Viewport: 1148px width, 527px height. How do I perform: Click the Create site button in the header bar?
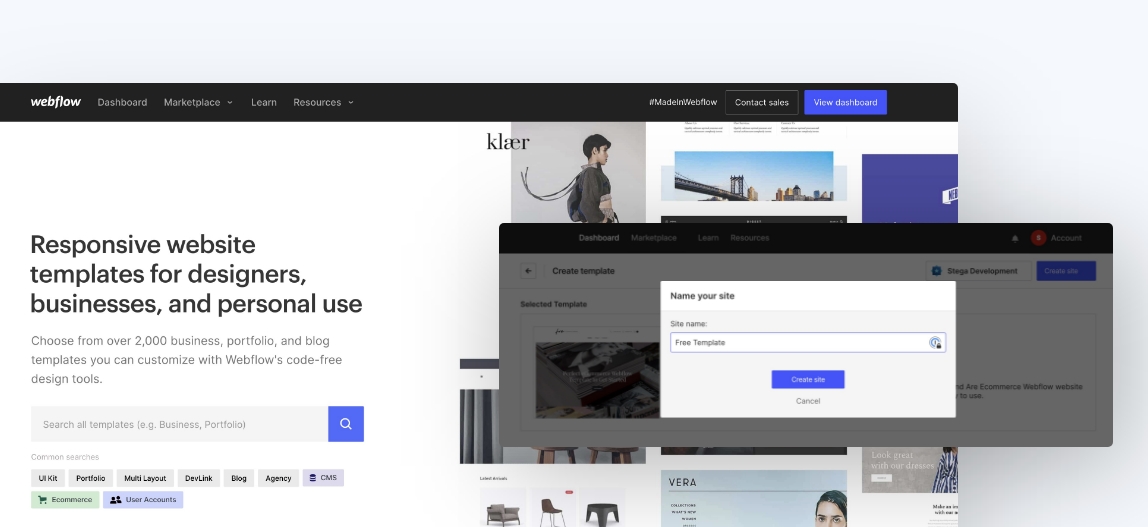pyautogui.click(x=1066, y=271)
